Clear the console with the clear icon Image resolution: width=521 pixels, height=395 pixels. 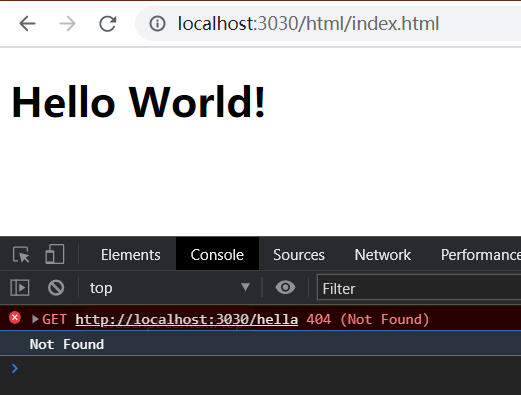point(56,288)
